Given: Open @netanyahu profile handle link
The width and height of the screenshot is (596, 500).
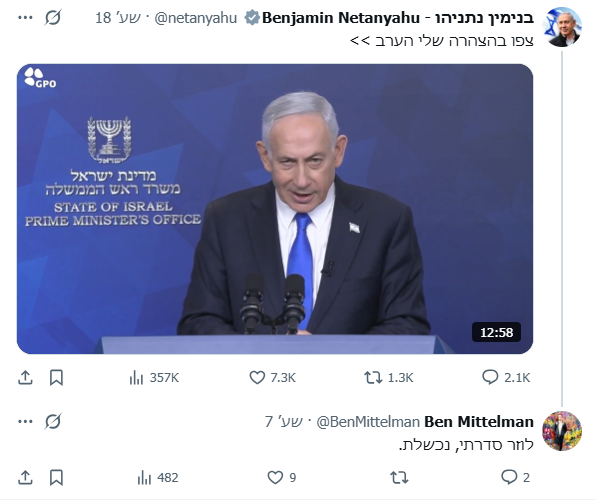Looking at the screenshot, I should pyautogui.click(x=196, y=18).
